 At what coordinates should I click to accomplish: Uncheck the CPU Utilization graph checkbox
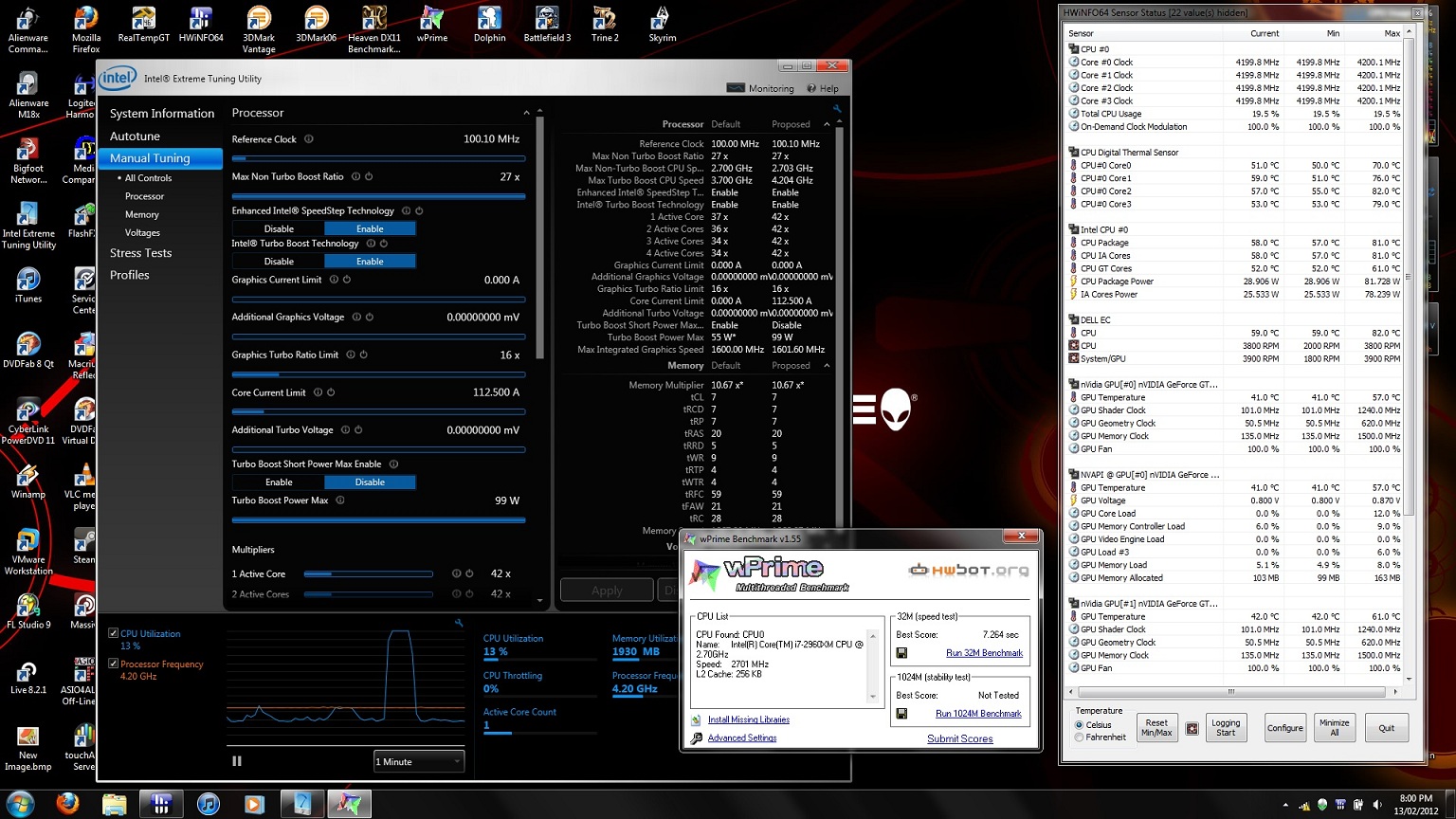click(114, 633)
